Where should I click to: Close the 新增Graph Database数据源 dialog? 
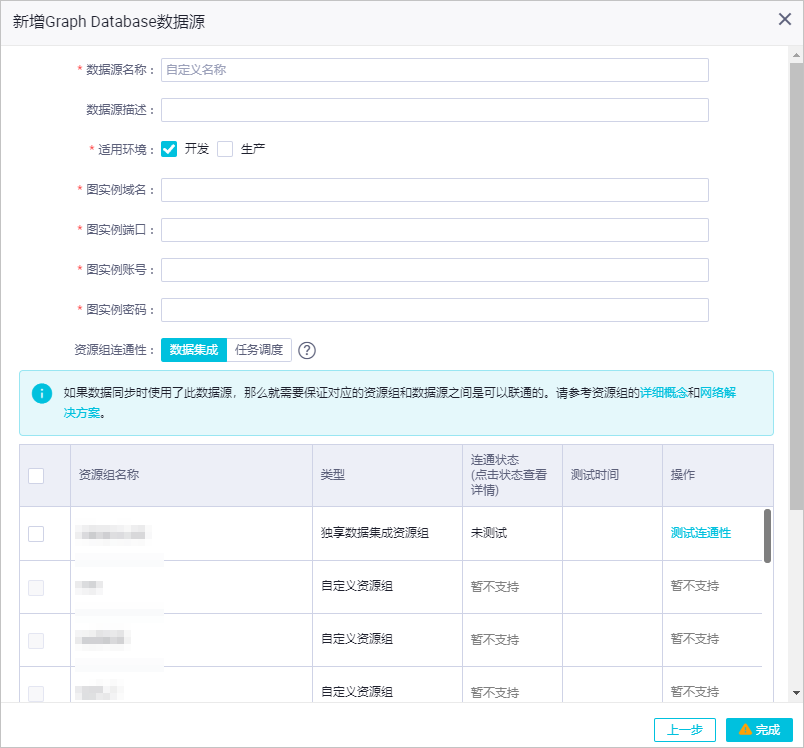[785, 19]
